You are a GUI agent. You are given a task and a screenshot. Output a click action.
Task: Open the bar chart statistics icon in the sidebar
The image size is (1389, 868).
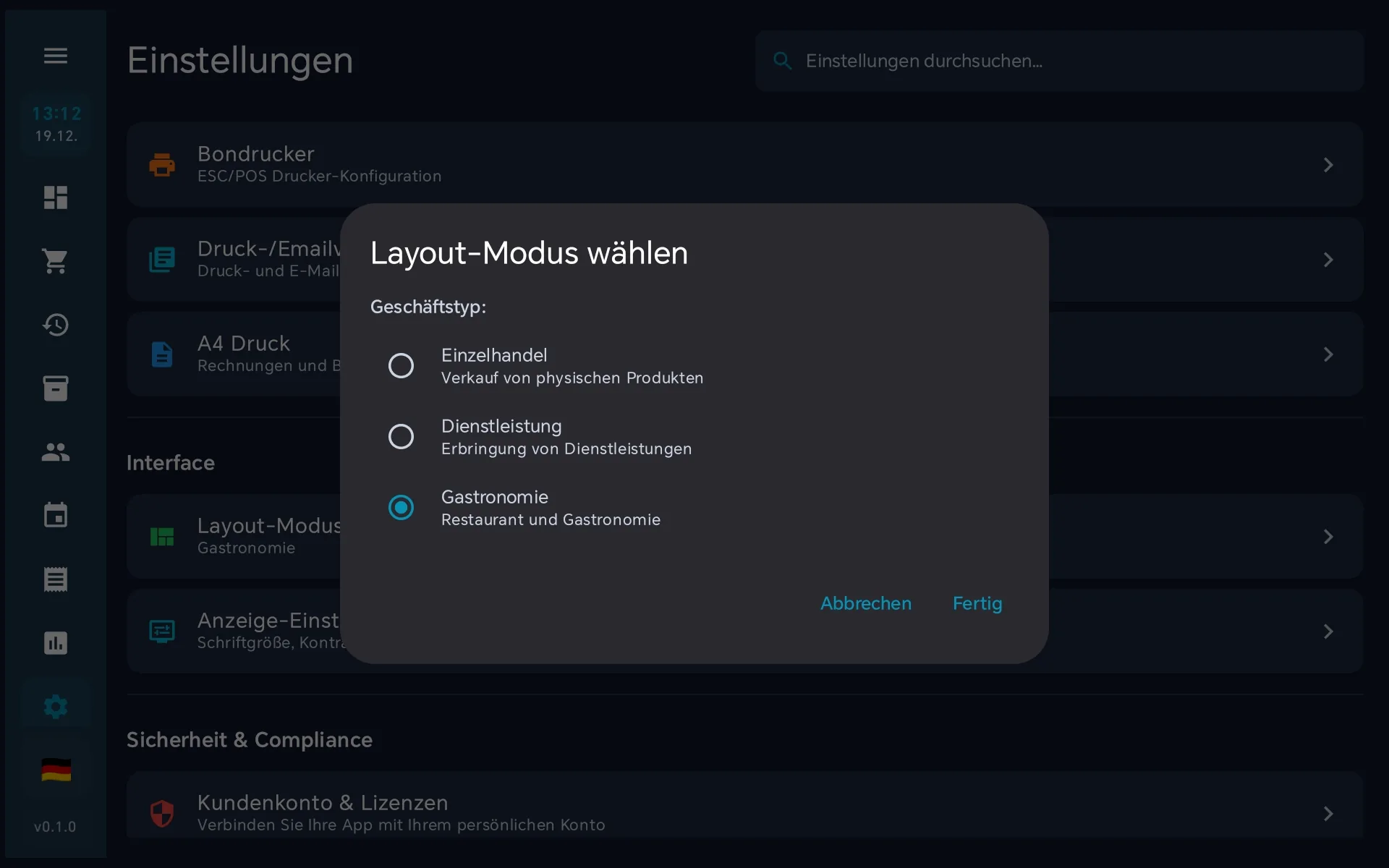tap(56, 642)
